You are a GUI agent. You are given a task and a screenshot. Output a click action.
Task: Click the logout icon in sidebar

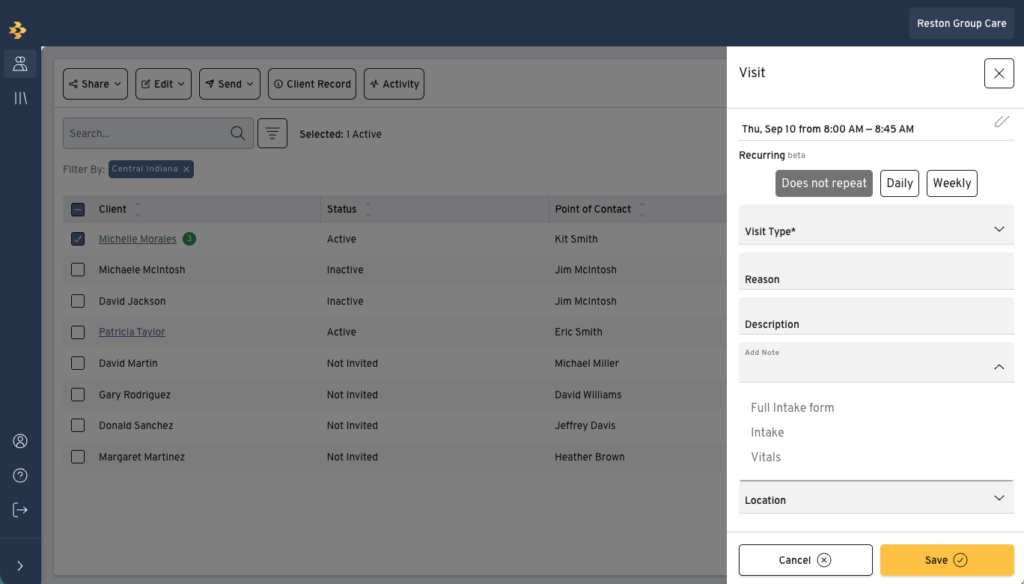20,510
